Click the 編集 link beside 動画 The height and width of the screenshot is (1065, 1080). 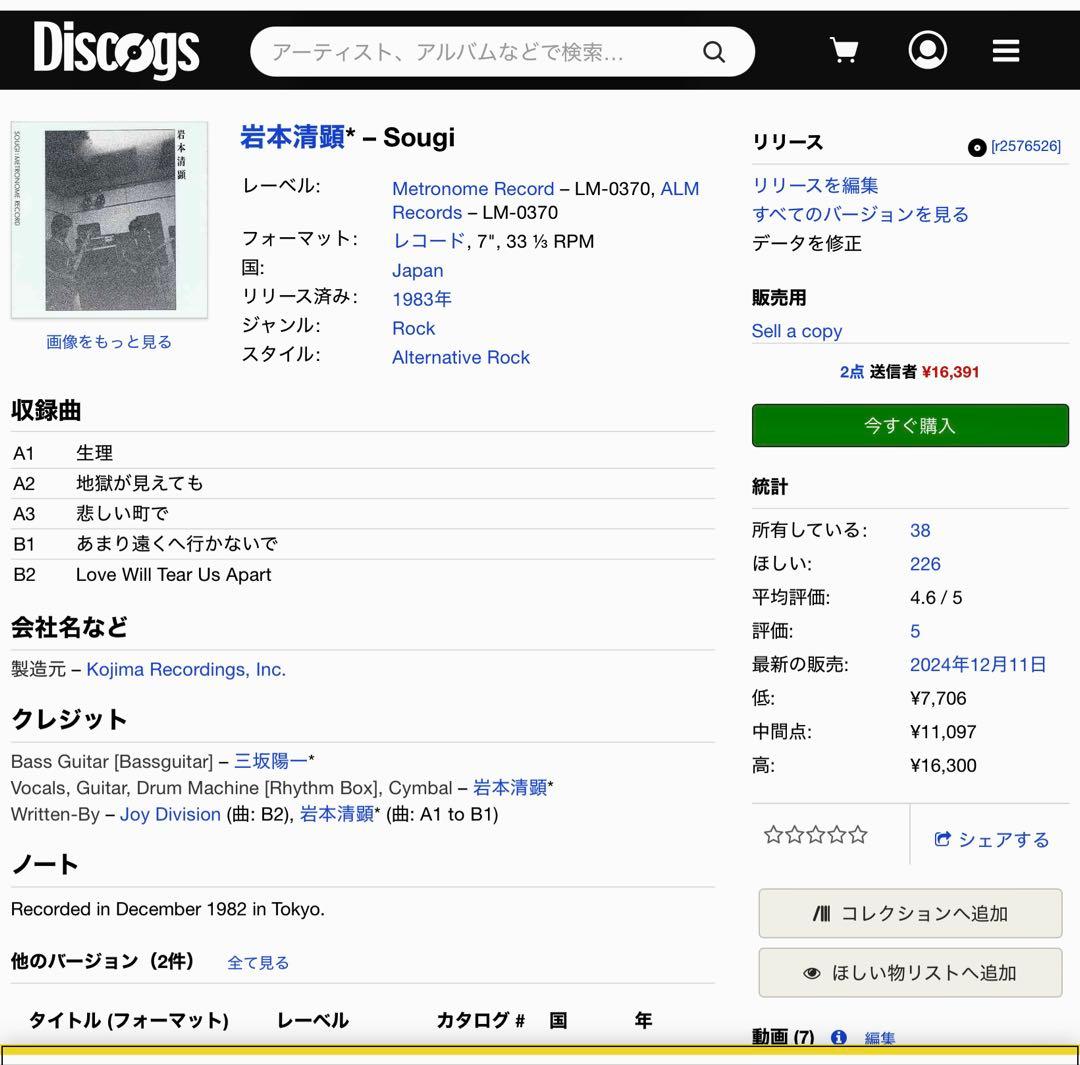(880, 1037)
